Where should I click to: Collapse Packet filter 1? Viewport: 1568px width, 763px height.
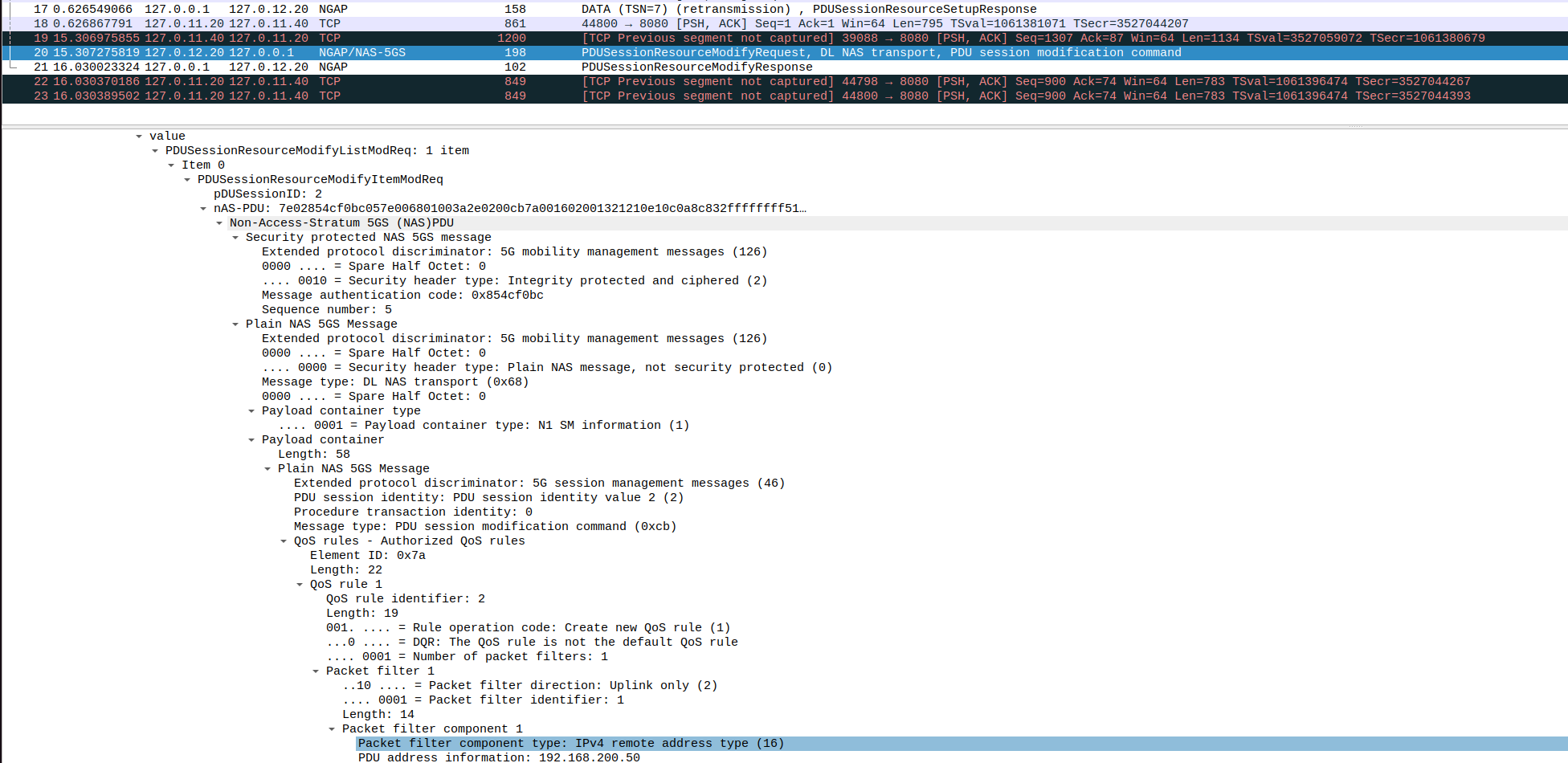(316, 671)
